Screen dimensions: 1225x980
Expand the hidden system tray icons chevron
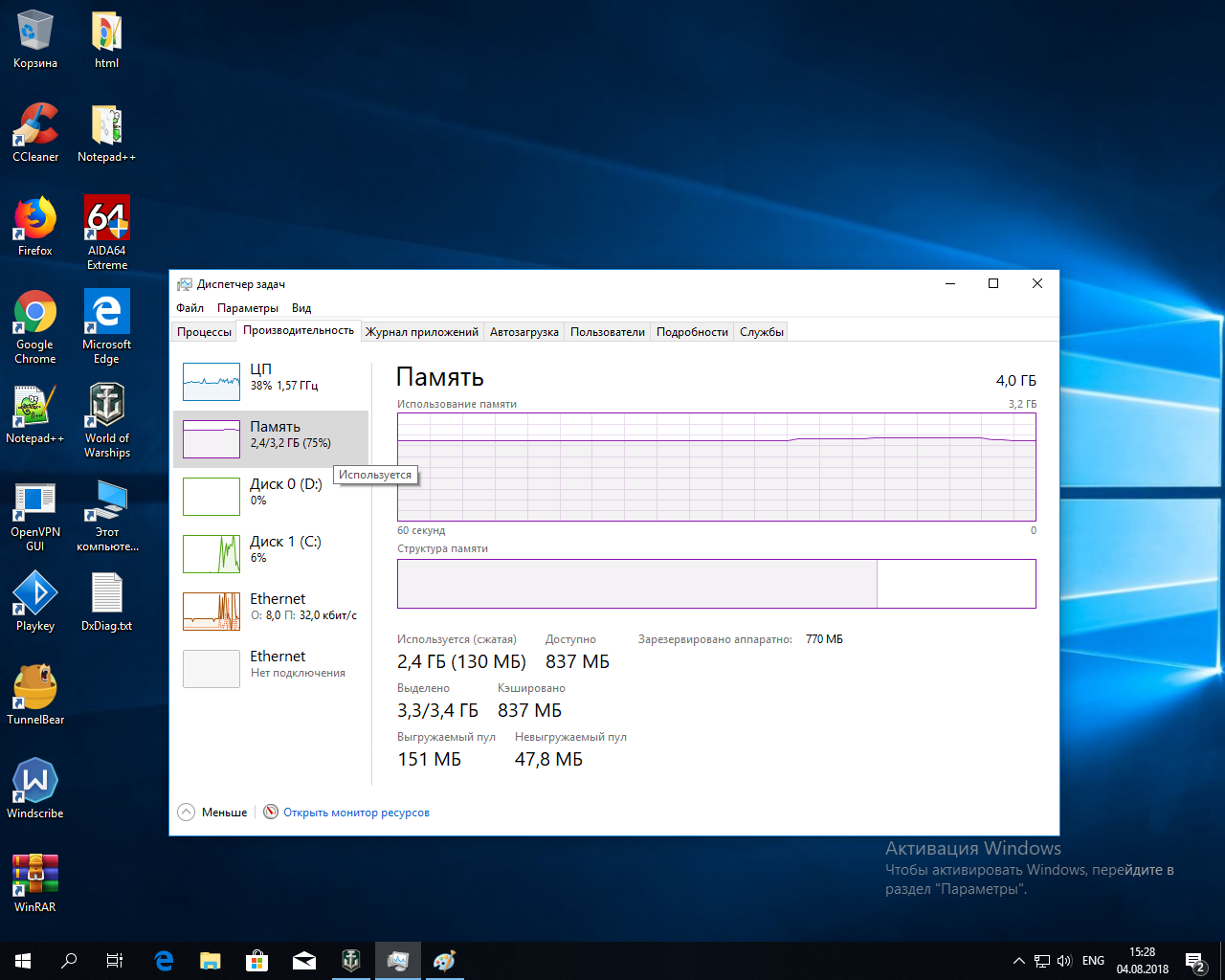click(x=1018, y=961)
